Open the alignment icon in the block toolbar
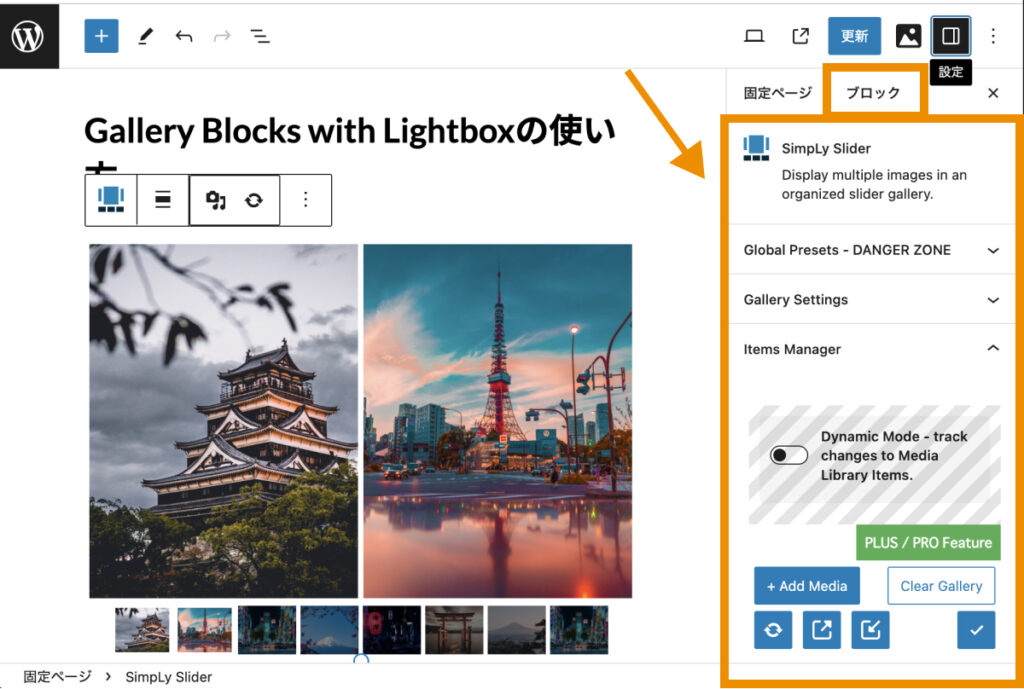This screenshot has height=689, width=1024. (162, 199)
